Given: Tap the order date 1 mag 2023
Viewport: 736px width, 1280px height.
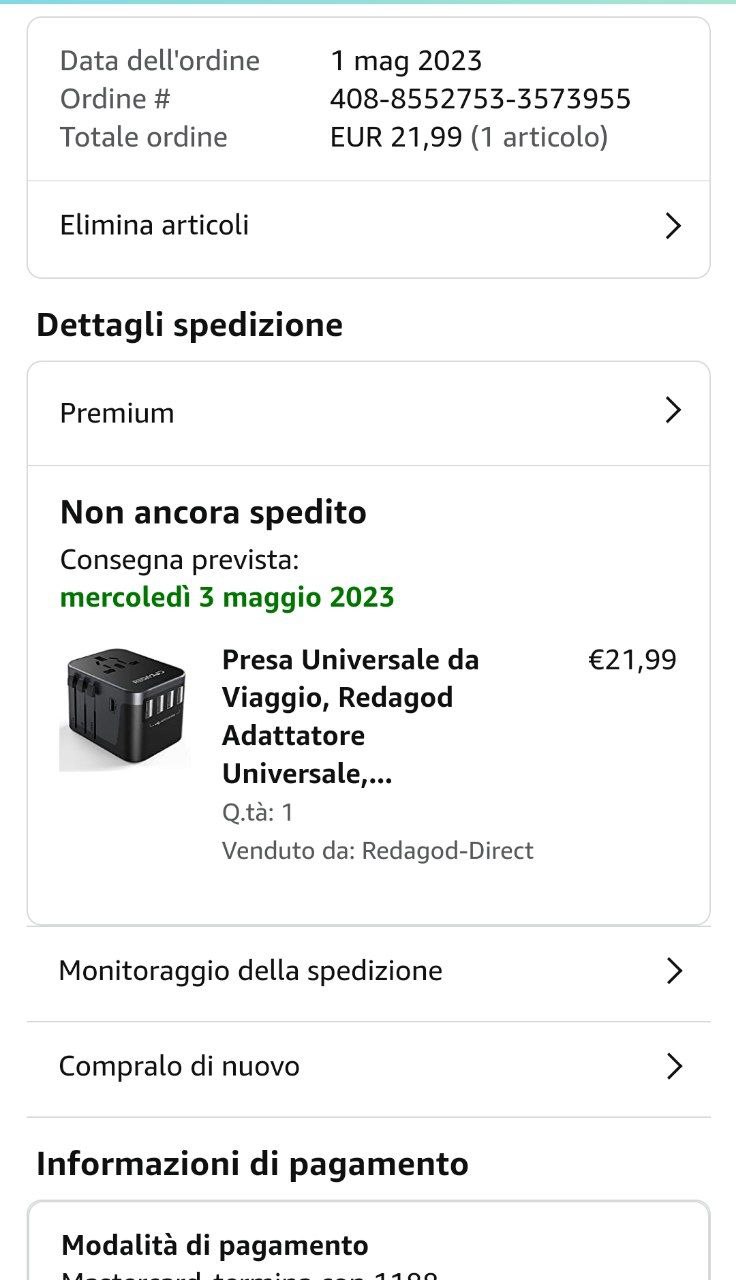Looking at the screenshot, I should (406, 61).
